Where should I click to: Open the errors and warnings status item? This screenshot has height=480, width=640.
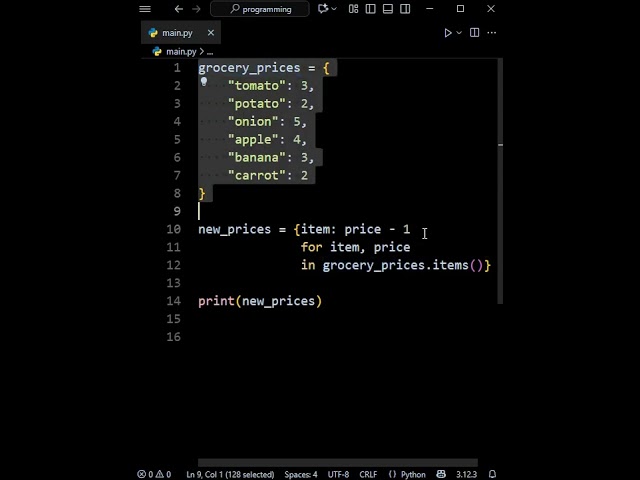click(x=154, y=474)
